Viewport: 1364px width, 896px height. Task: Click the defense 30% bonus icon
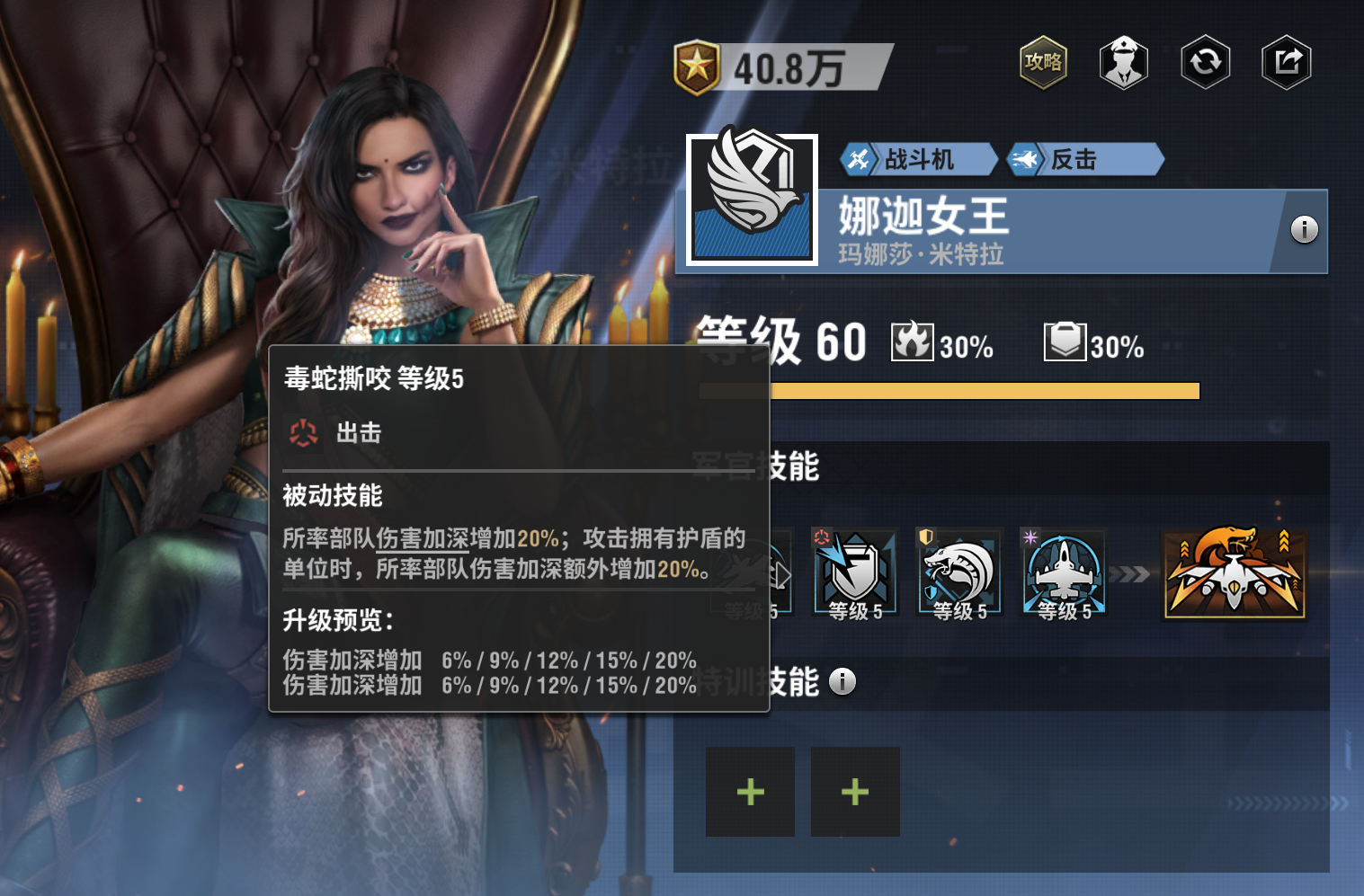1065,342
